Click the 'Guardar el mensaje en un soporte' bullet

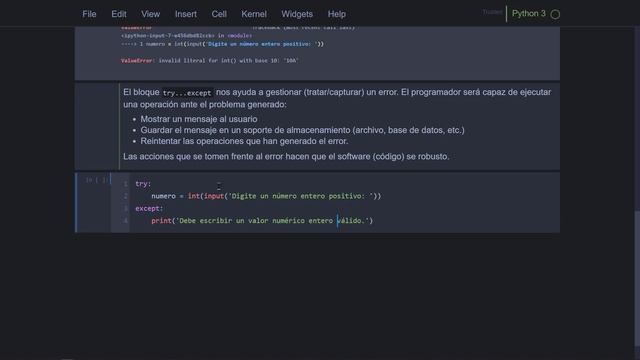pyautogui.click(x=302, y=130)
